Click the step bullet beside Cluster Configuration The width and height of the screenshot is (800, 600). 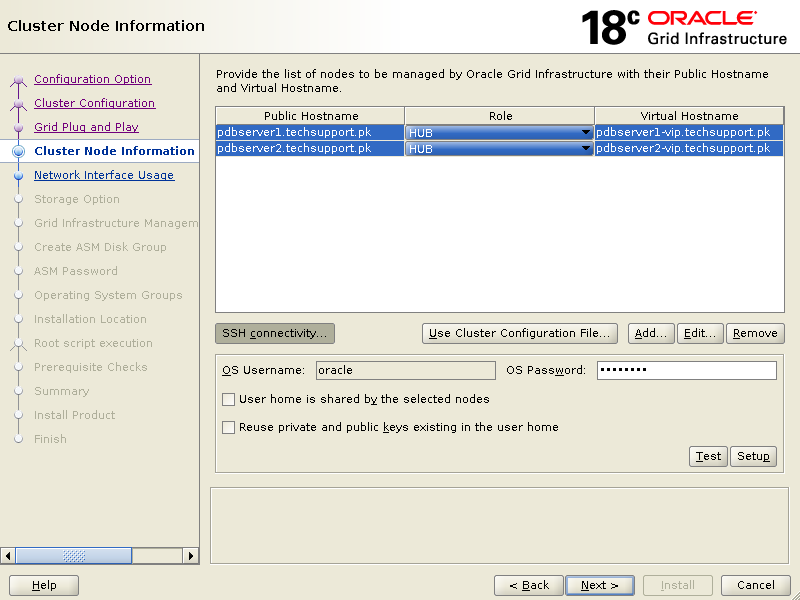tap(18, 104)
